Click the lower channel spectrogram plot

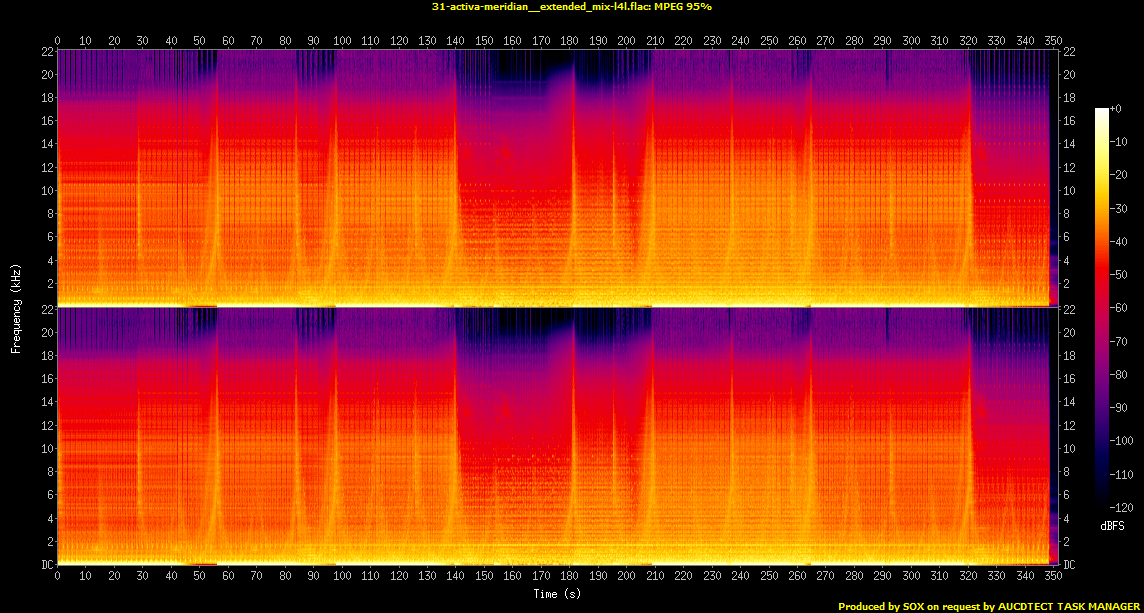(x=557, y=436)
